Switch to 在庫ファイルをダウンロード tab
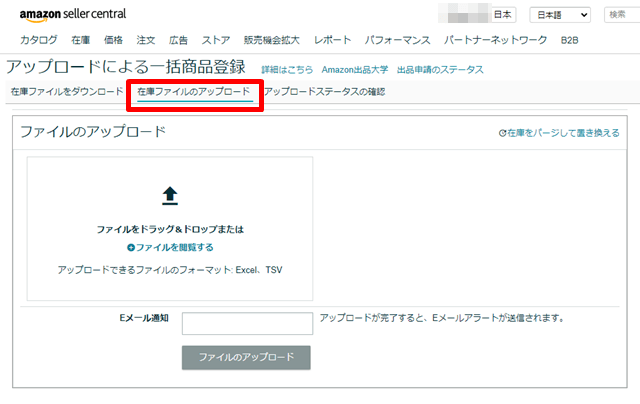Viewport: 640px width, 404px height. 66,92
